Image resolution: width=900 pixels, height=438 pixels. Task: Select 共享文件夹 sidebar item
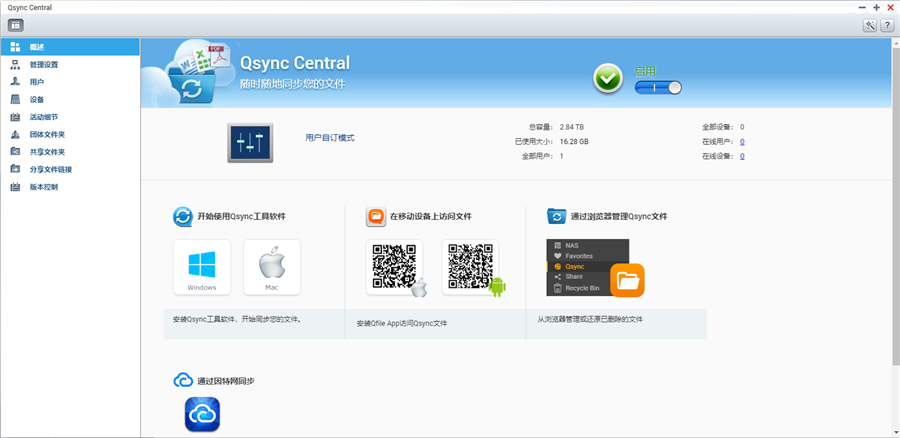coord(47,152)
